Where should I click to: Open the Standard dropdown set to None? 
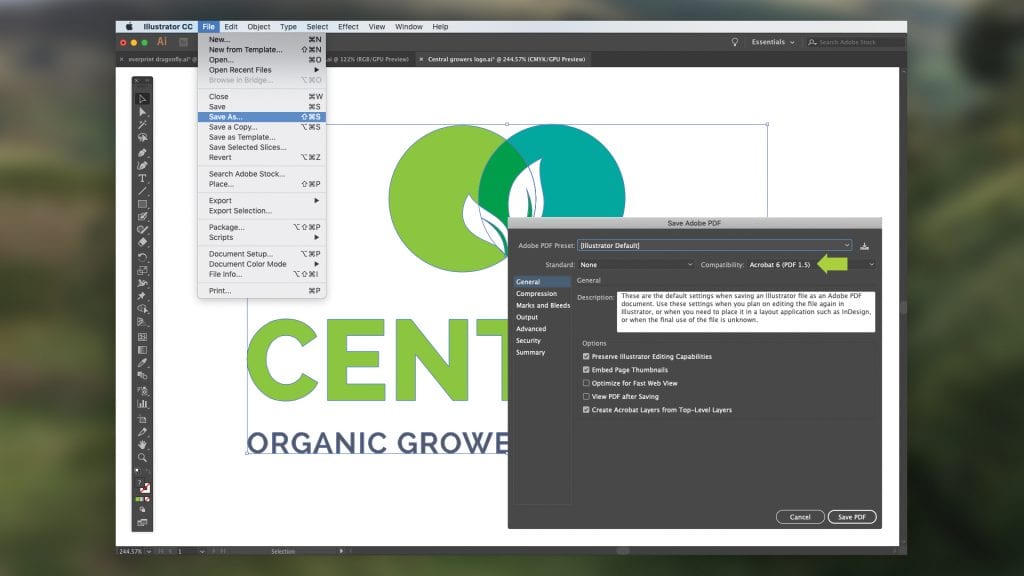tap(635, 264)
